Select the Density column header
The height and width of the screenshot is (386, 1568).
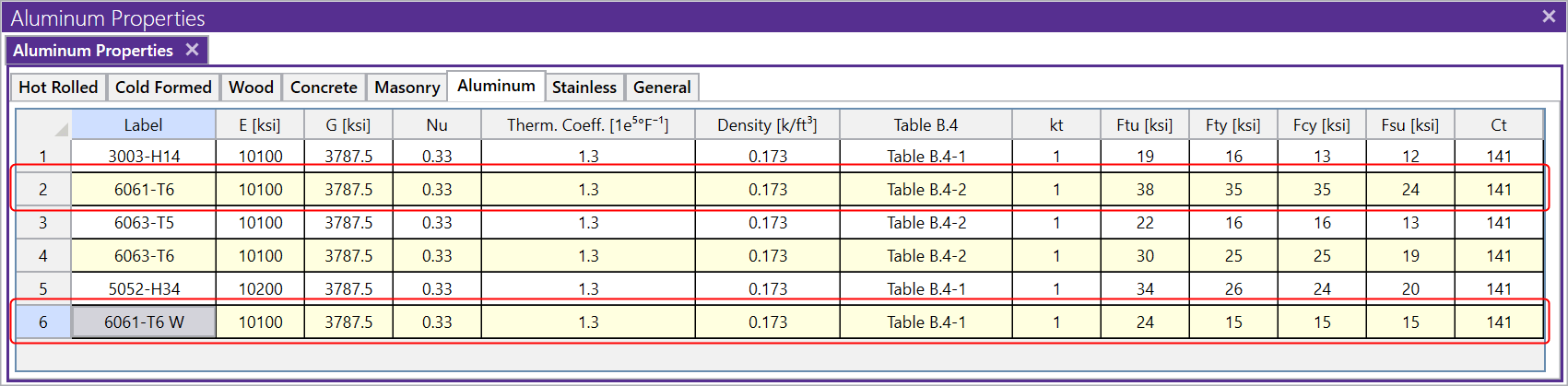767,125
